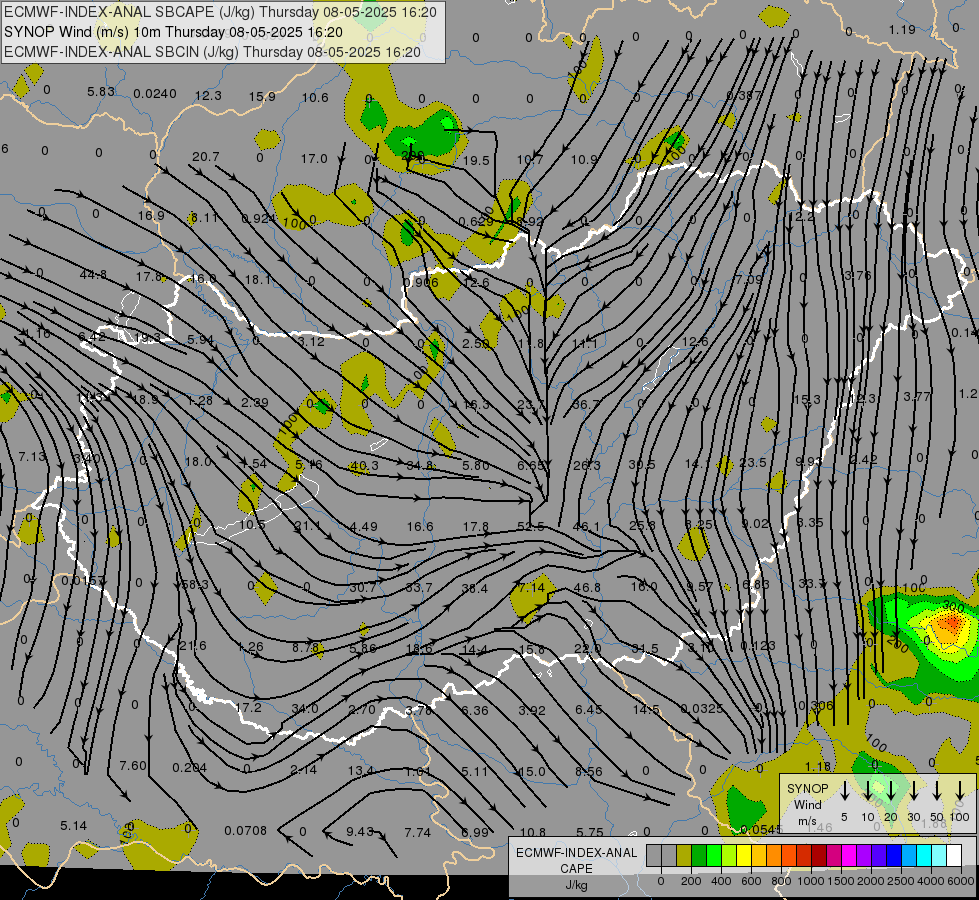Select the pure blue CAPE legend swatch

[x=894, y=855]
